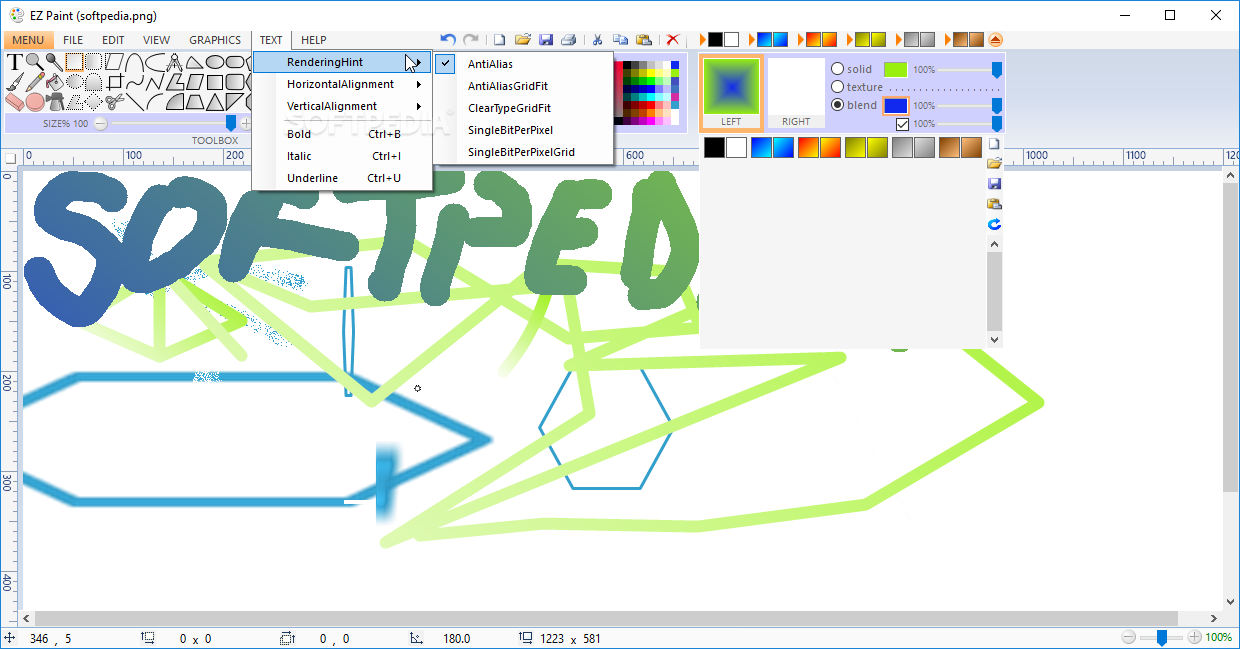The image size is (1240, 649).
Task: Create a new blank document
Action: [499, 39]
